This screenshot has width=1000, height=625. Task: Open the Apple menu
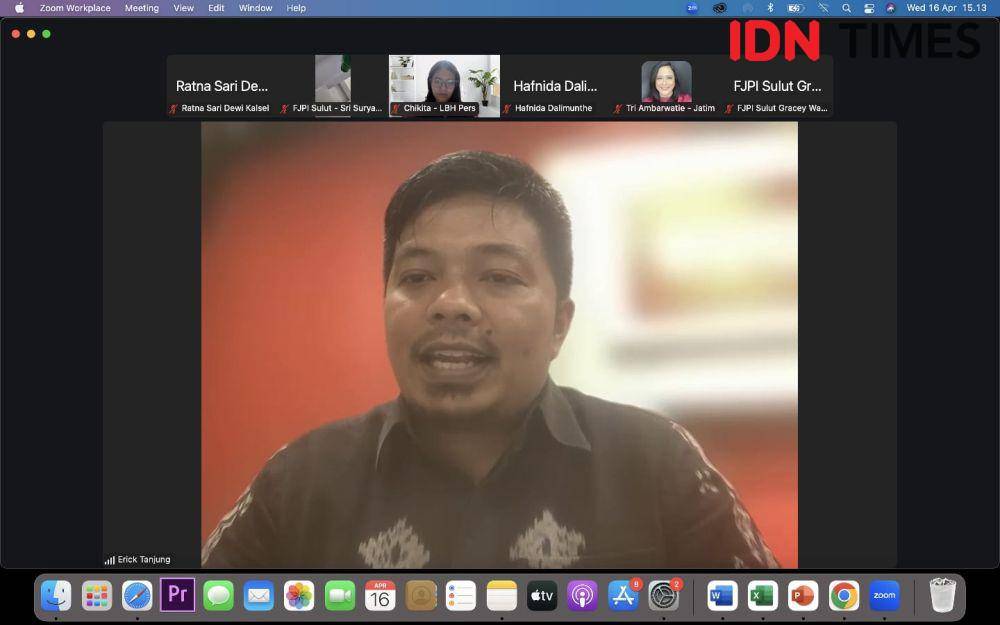pyautogui.click(x=19, y=8)
